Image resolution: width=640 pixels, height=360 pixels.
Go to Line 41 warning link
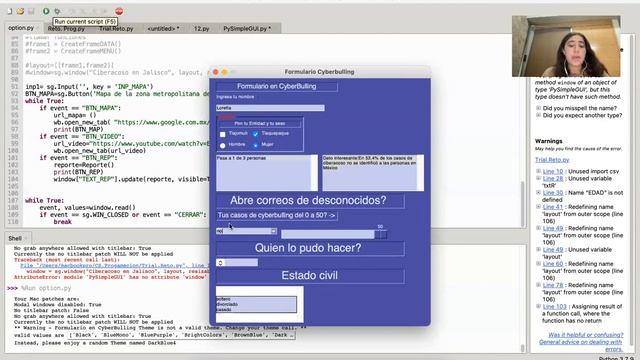pyautogui.click(x=553, y=207)
